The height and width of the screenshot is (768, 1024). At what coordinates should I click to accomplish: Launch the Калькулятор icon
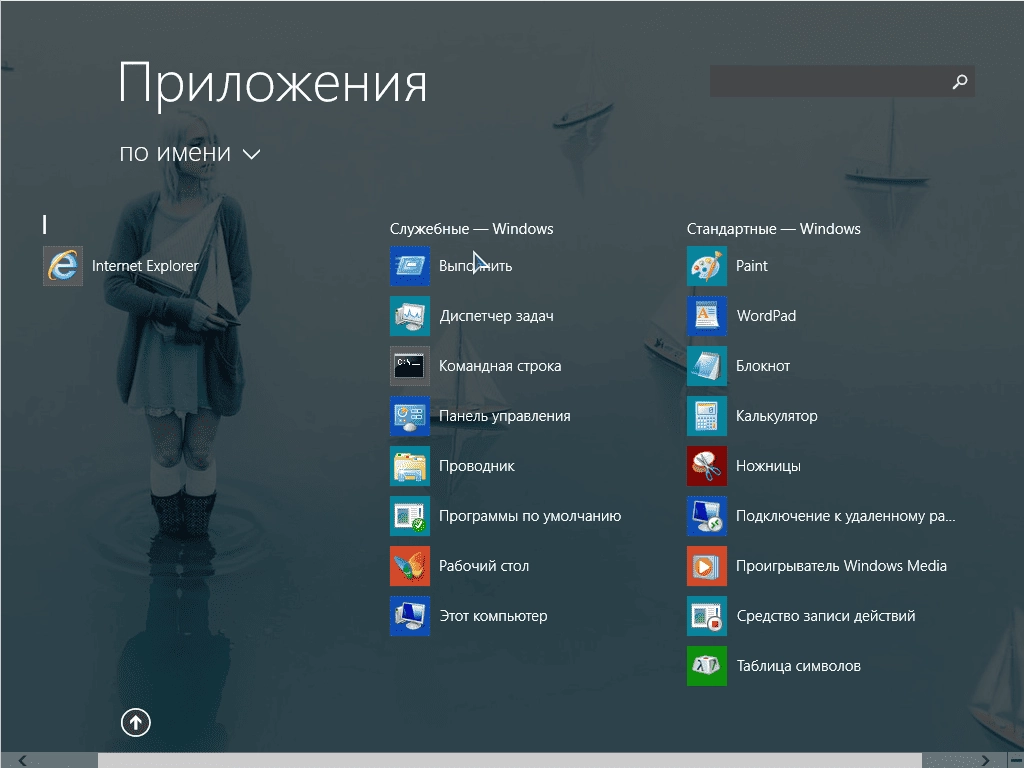707,416
